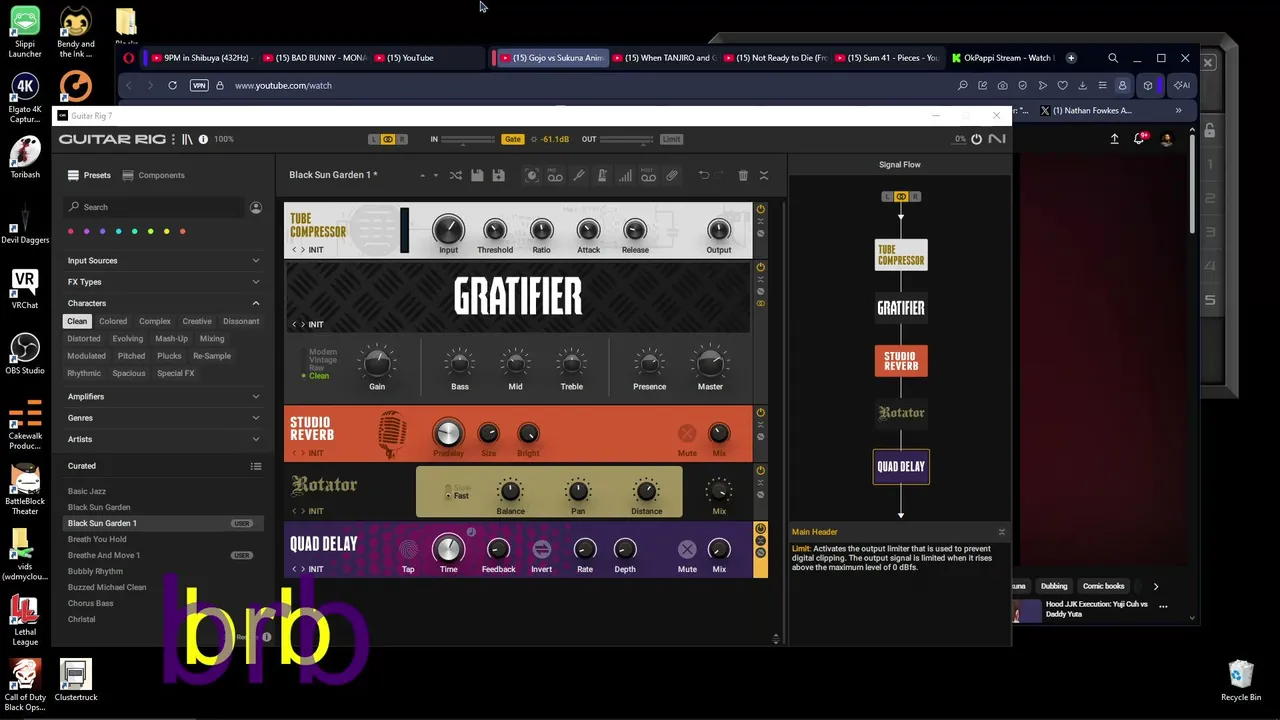This screenshot has height=720, width=1280.
Task: Mute the Quad Delay
Action: pyautogui.click(x=687, y=549)
